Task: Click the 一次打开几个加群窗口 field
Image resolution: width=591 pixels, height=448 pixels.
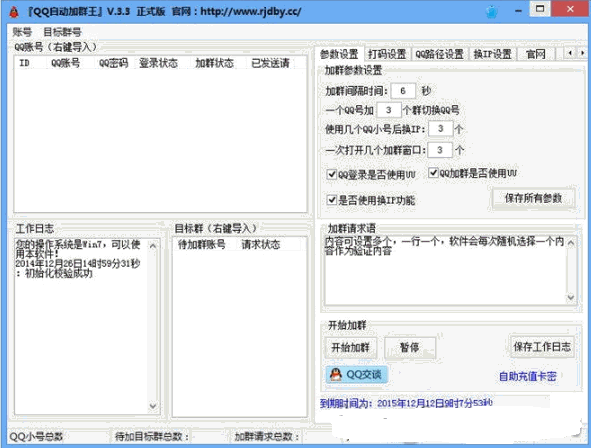Action: coord(440,150)
